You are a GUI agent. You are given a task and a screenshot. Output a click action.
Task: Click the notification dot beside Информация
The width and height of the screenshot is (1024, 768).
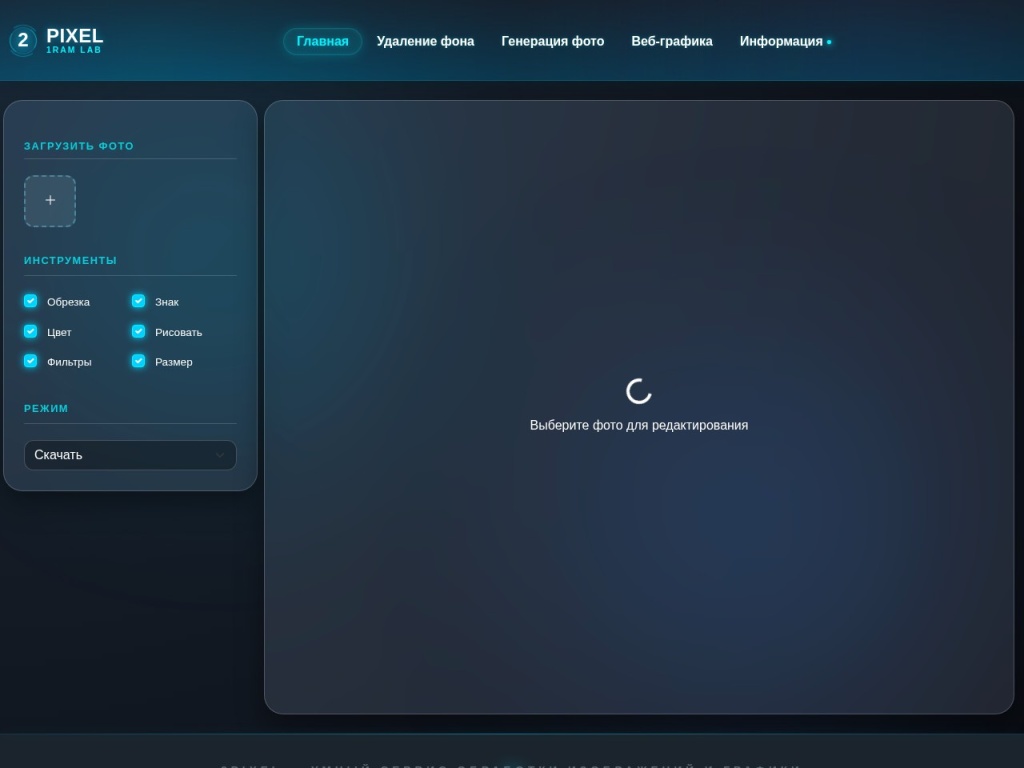(x=829, y=42)
